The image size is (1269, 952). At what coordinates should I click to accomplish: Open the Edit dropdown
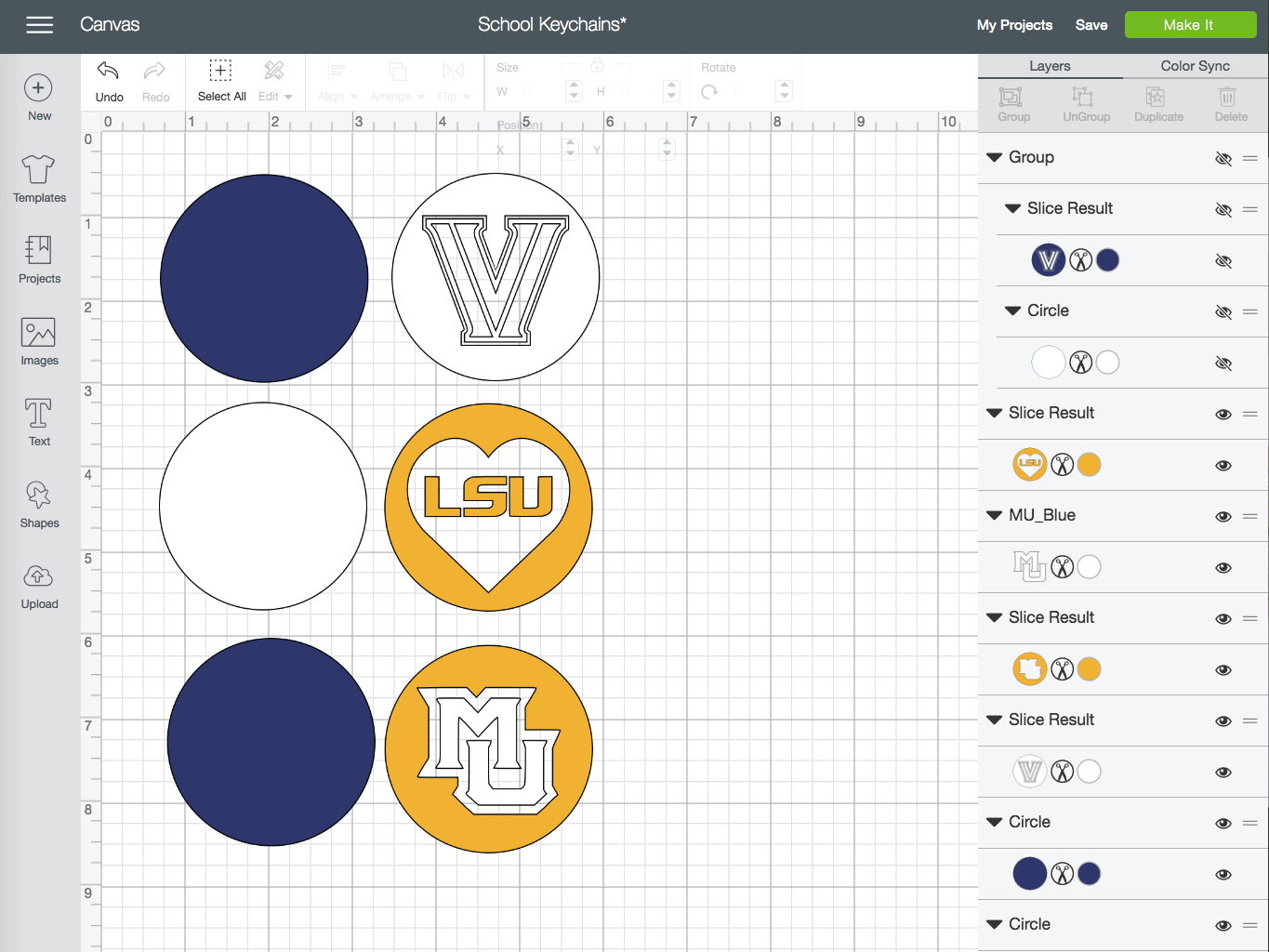[x=275, y=97]
